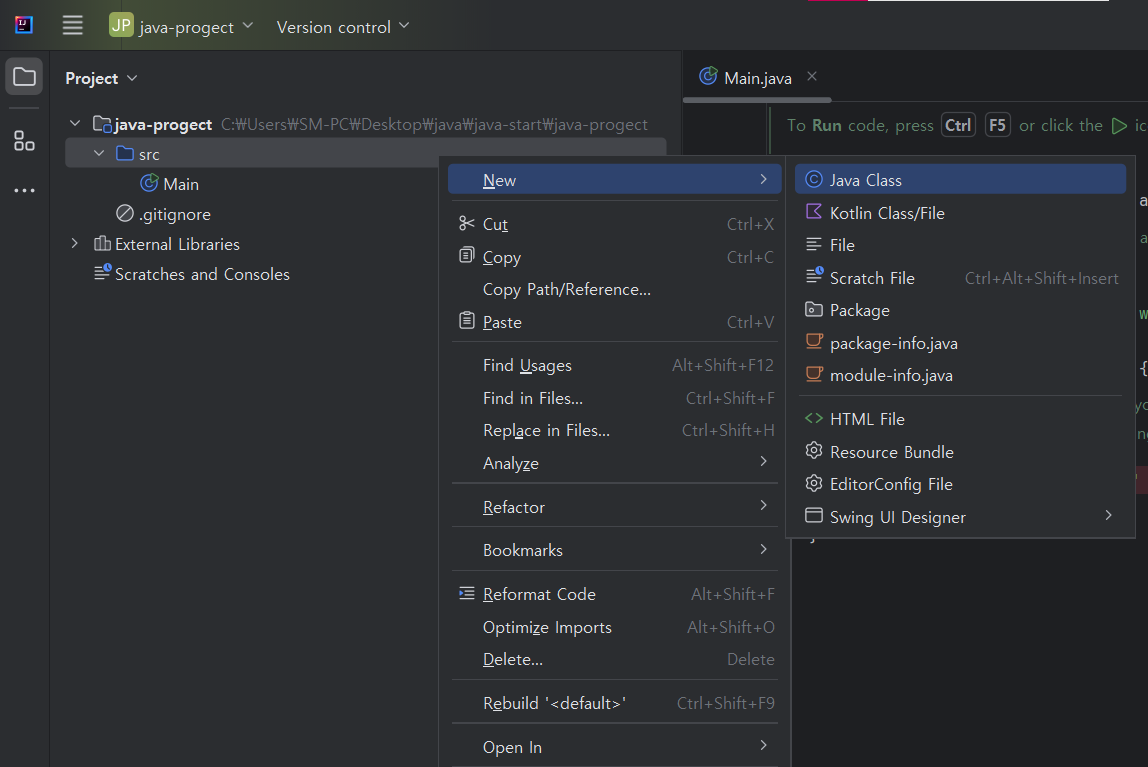Expand the Bookmarks submenu arrow

tap(763, 549)
